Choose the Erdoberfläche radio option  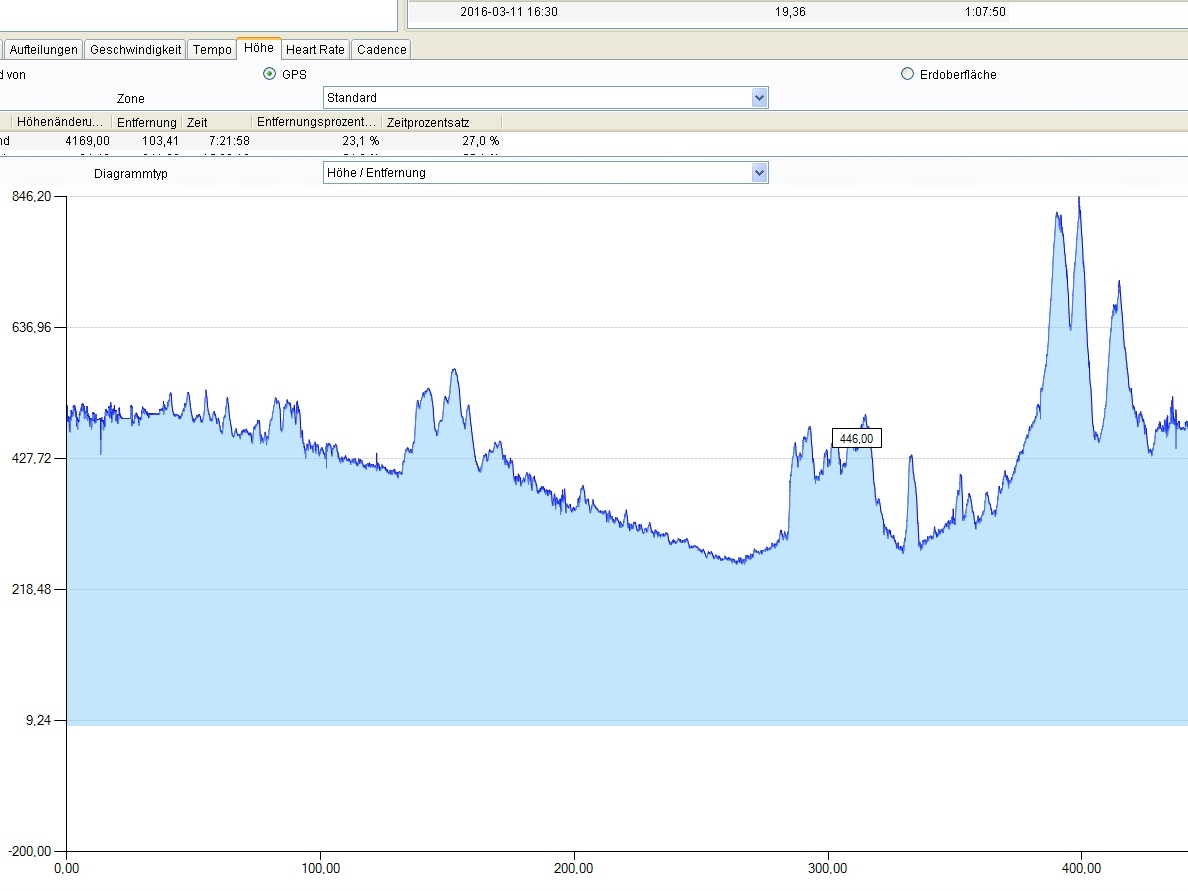click(907, 74)
